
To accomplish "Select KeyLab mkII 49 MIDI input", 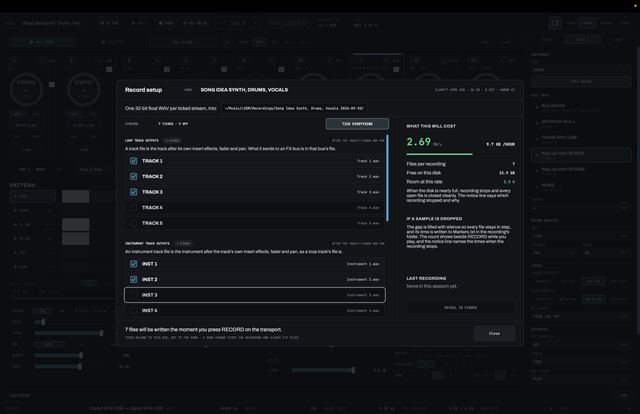I will [x=581, y=155].
